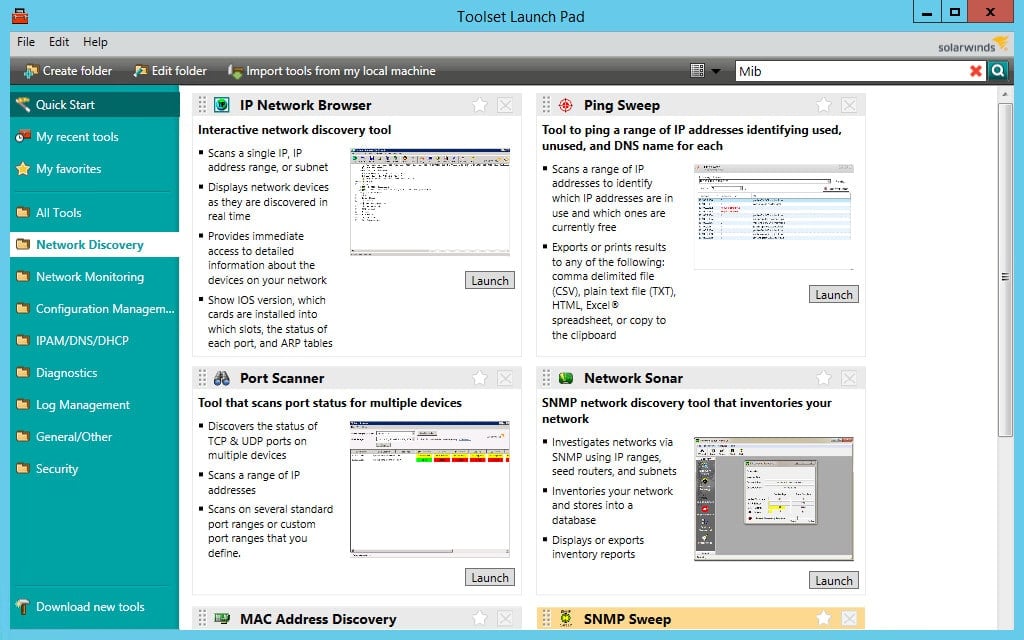Viewport: 1024px width, 640px height.
Task: Click Edit folder in the toolbar
Action: 170,71
